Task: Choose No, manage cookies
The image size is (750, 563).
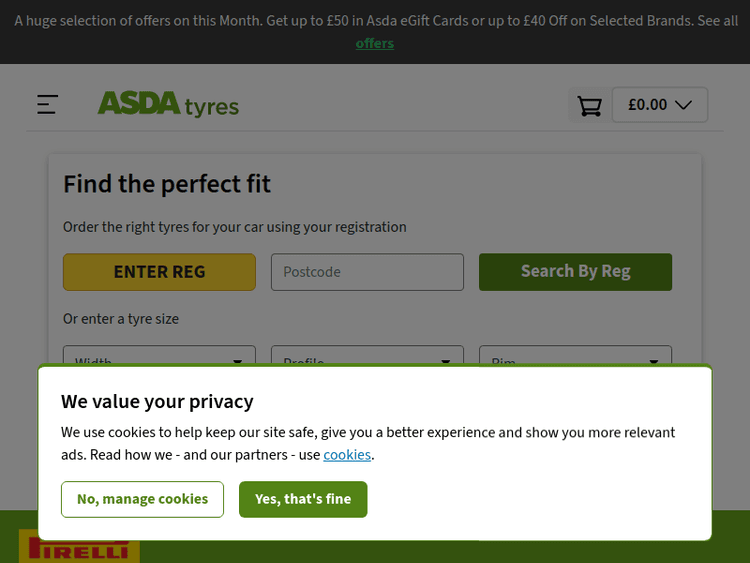Action: pyautogui.click(x=142, y=499)
